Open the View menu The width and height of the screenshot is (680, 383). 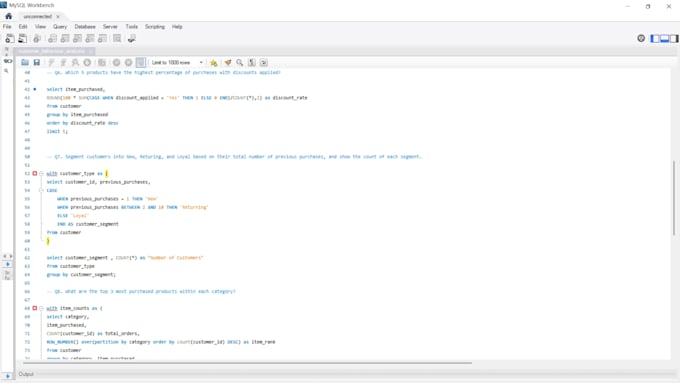tap(40, 26)
